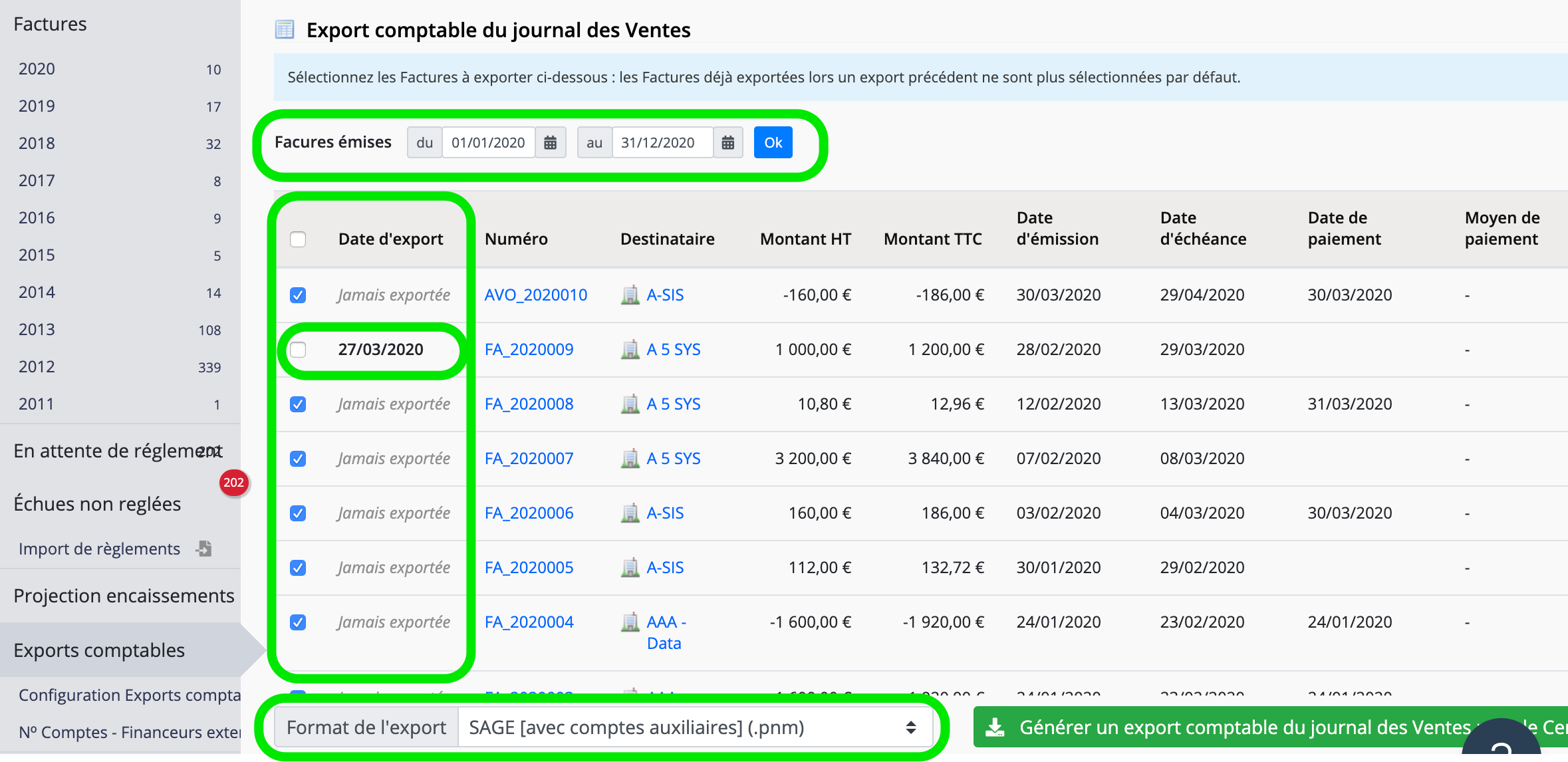The width and height of the screenshot is (1568, 762).
Task: Click the red 202 notification badge
Action: coord(235,483)
